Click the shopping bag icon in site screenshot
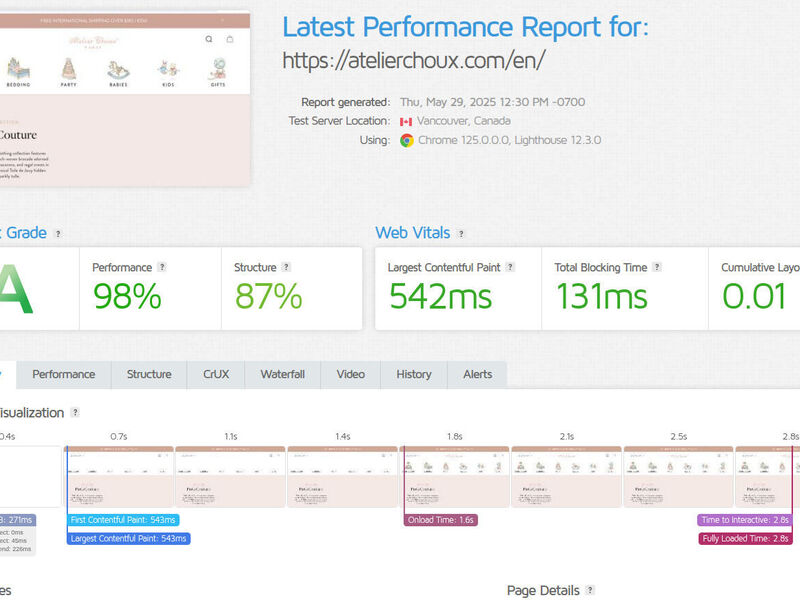 [x=230, y=39]
